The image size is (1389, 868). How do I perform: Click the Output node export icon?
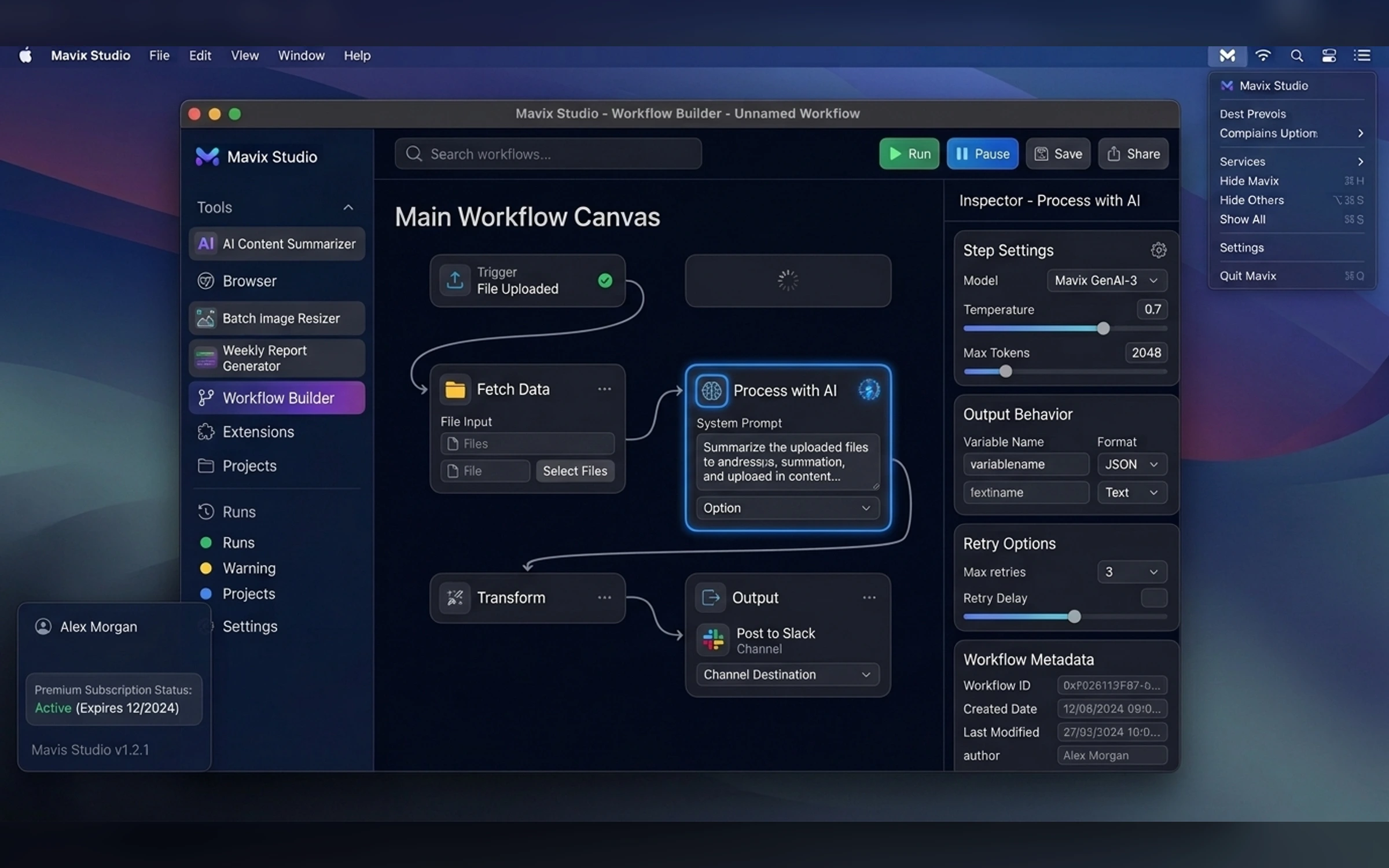click(x=710, y=597)
